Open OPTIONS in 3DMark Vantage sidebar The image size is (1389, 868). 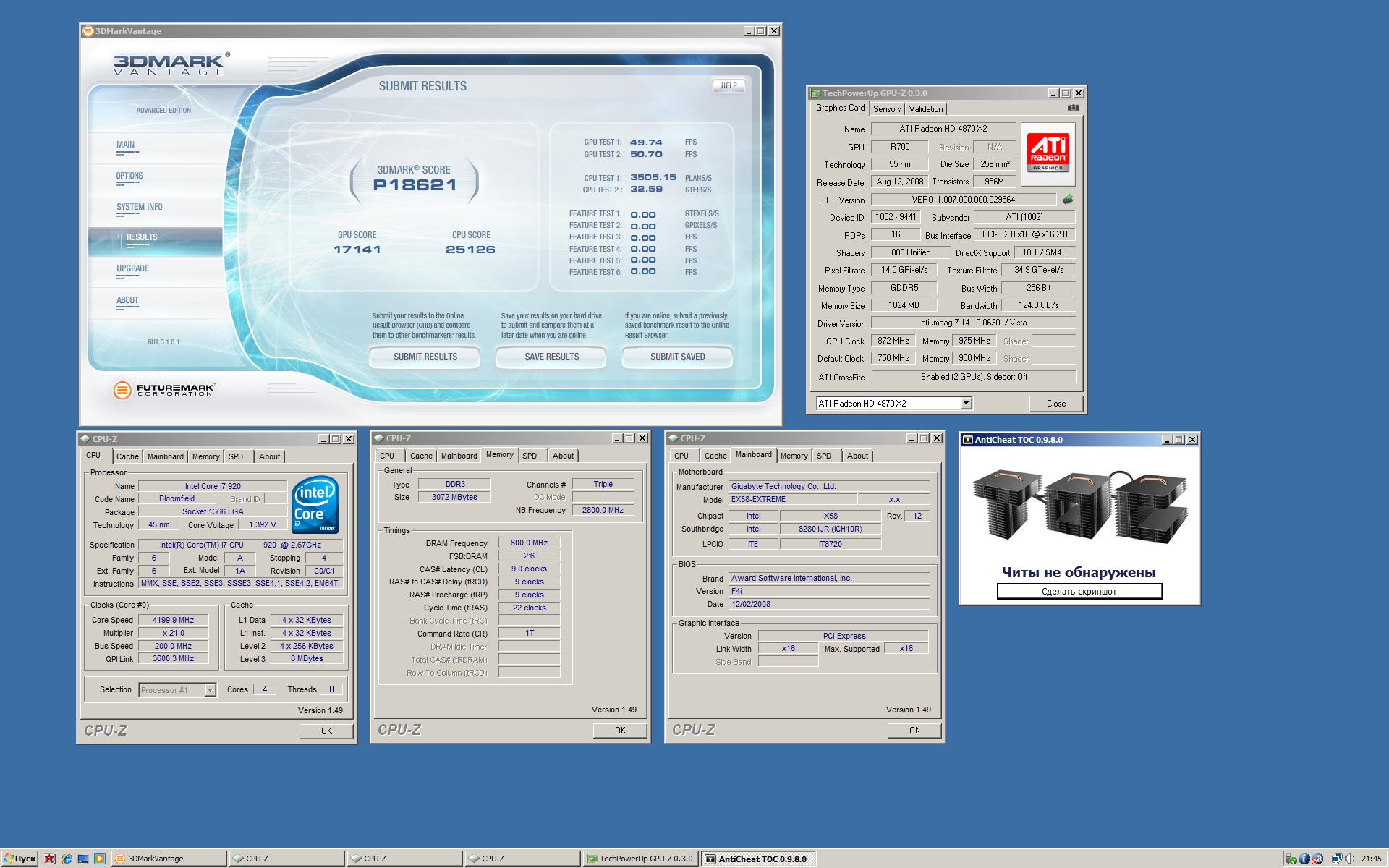pos(156,178)
